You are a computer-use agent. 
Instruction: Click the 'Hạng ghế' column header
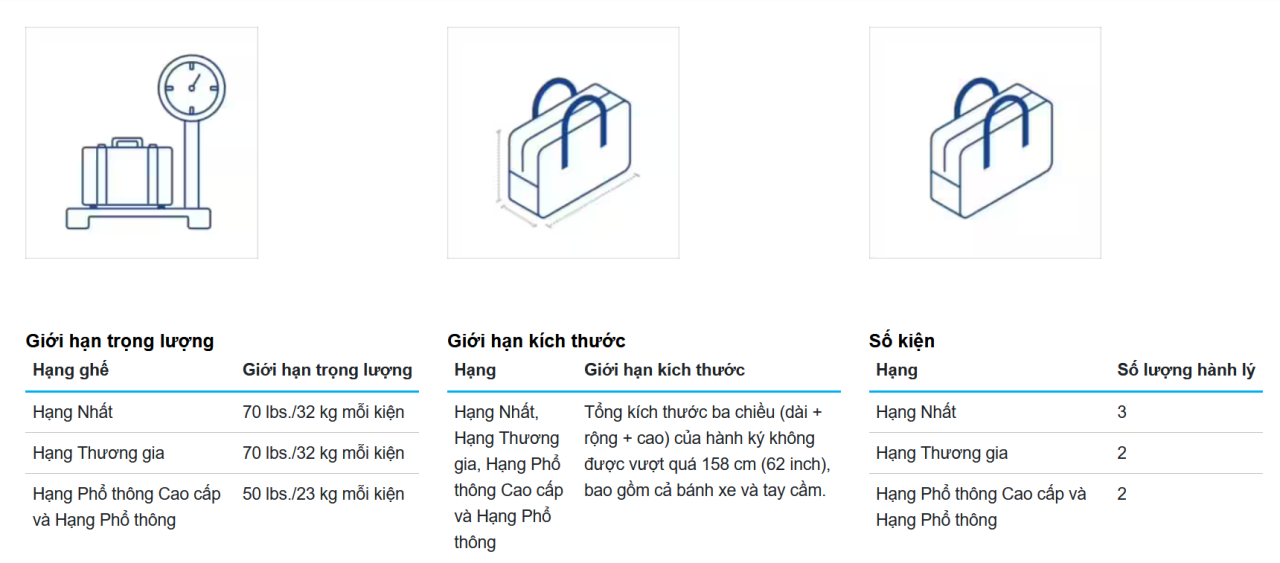[x=71, y=370]
